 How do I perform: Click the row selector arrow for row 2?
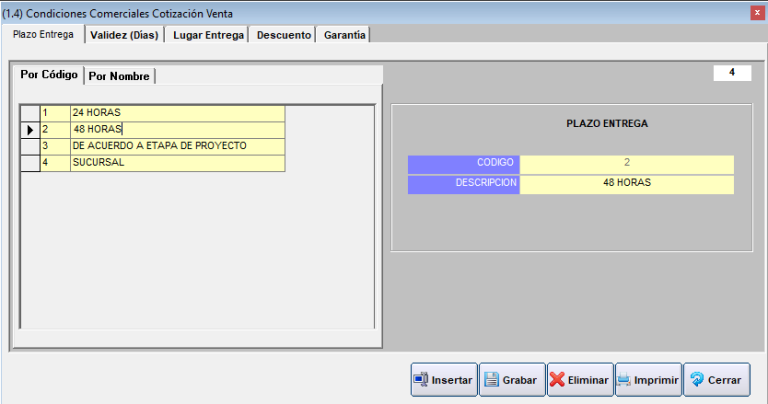30,129
